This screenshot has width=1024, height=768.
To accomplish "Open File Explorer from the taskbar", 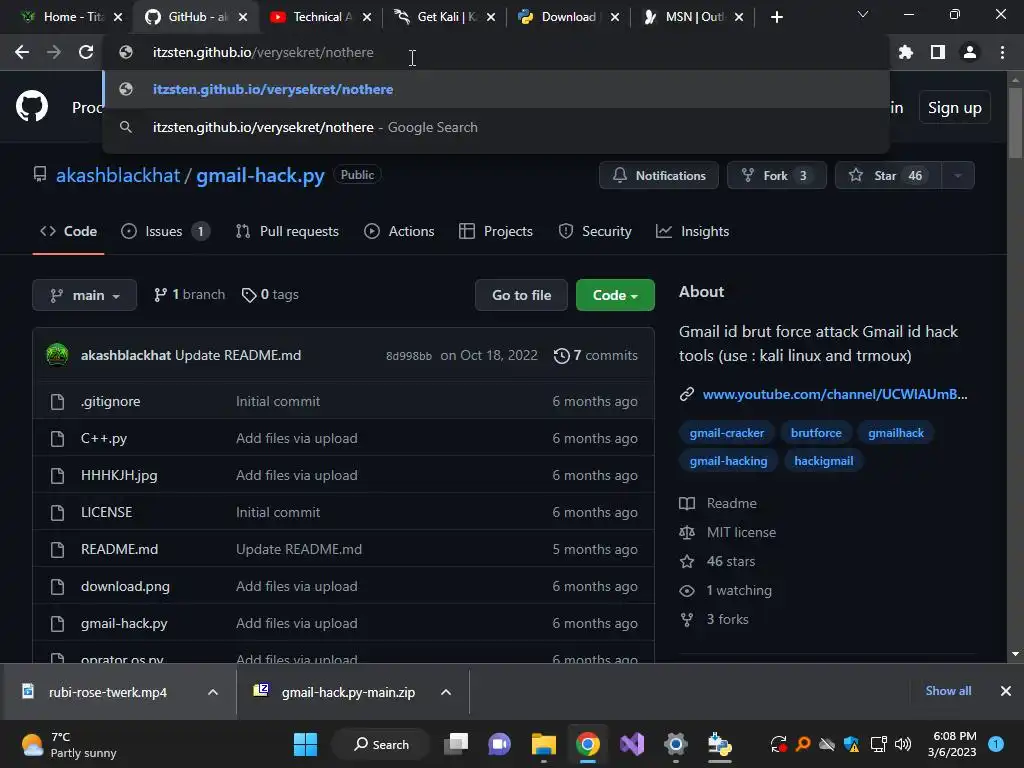I will [543, 744].
